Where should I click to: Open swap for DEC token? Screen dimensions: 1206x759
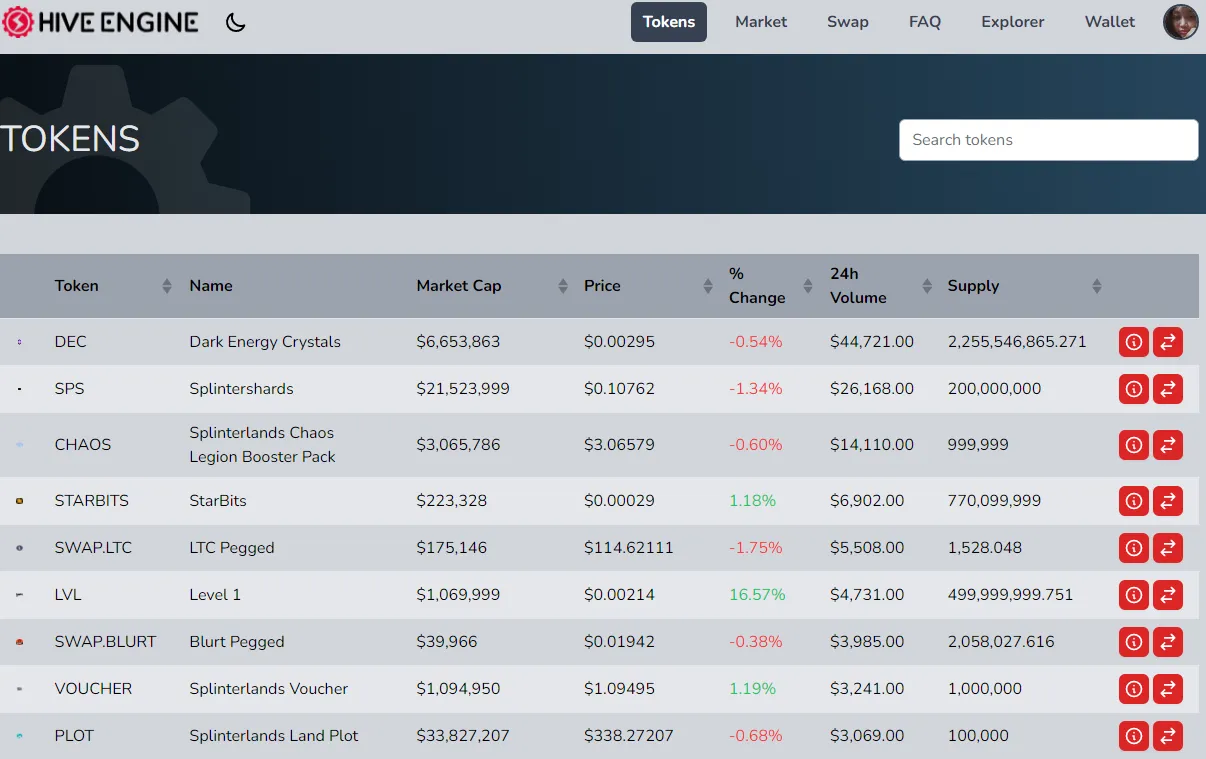(1168, 342)
